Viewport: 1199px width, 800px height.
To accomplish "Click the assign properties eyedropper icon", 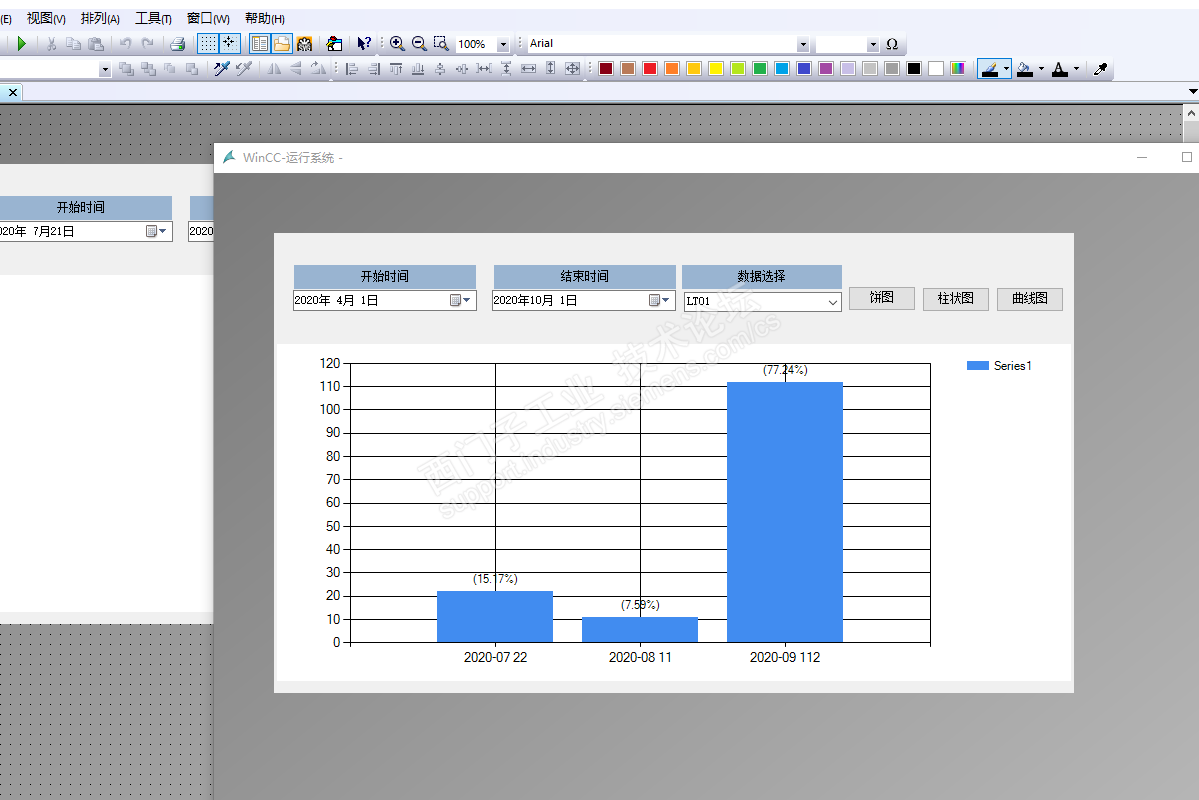I will [x=244, y=69].
